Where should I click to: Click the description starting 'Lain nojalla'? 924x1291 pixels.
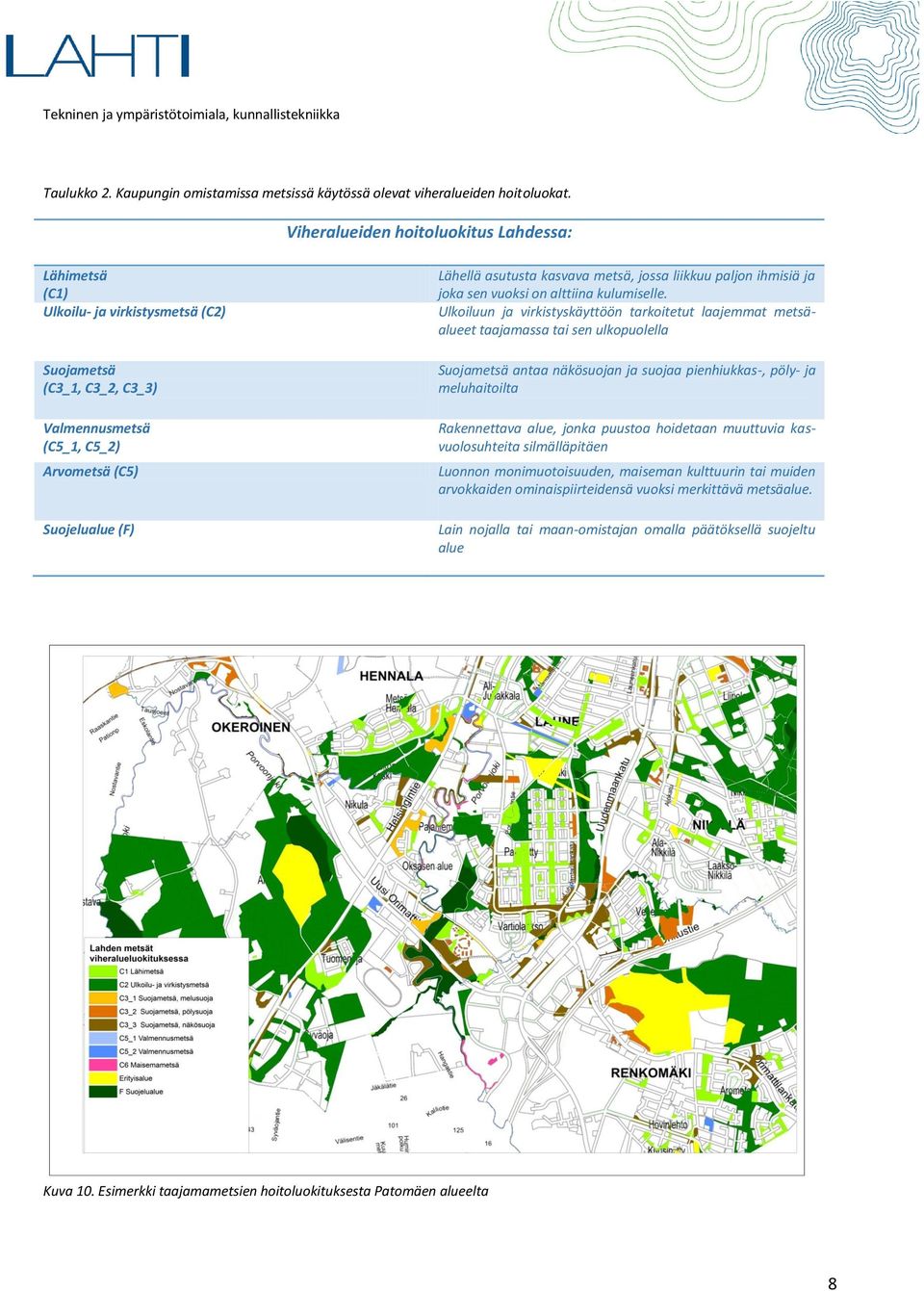pyautogui.click(x=627, y=538)
